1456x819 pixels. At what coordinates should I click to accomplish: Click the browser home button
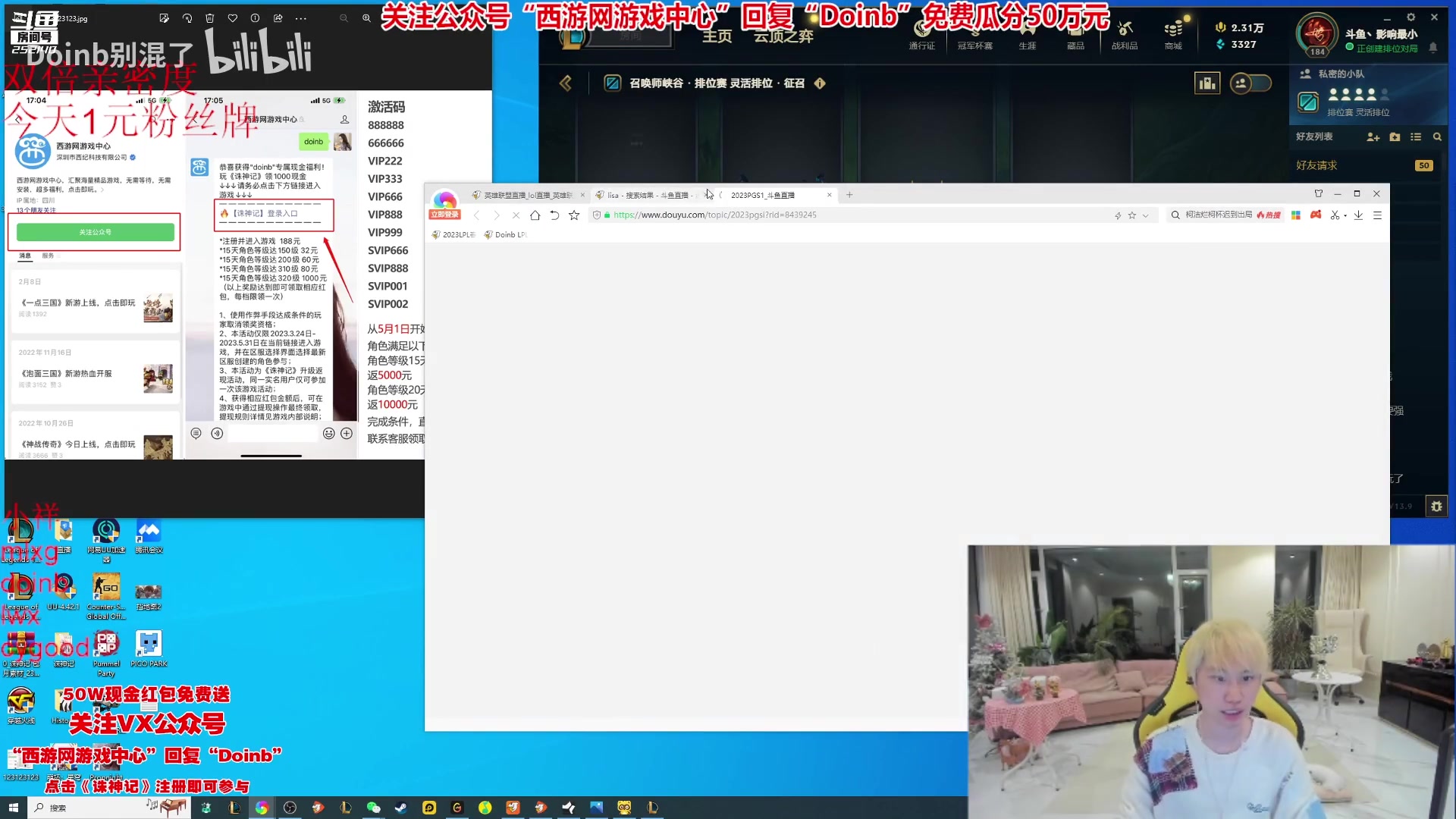coord(535,215)
